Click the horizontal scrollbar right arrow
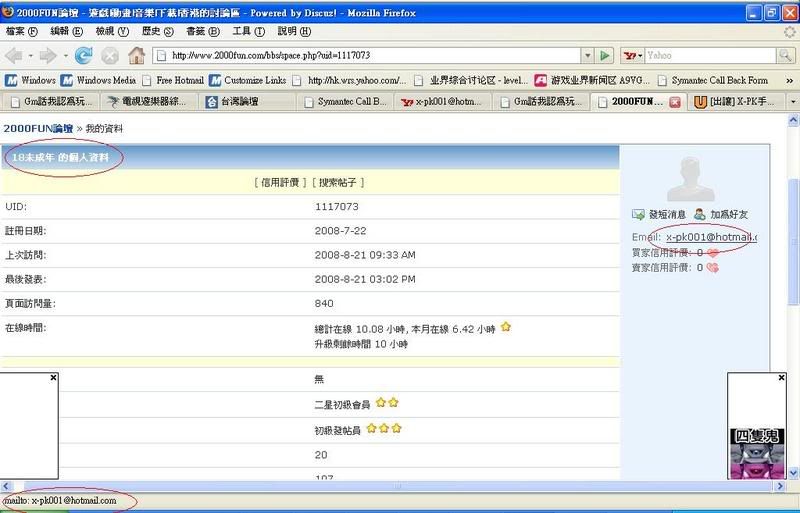 [780, 486]
